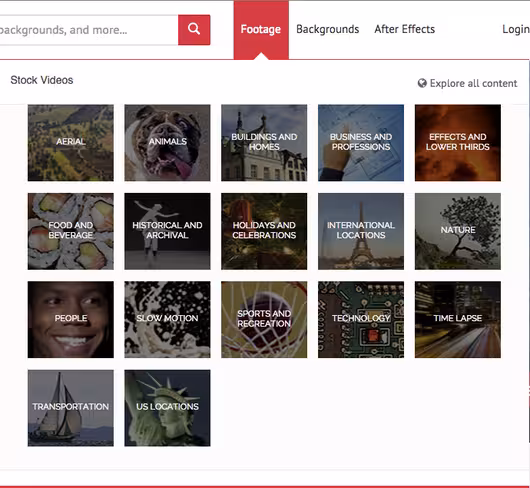Focus the search input field
Screen dimensions: 530x488
(89, 30)
